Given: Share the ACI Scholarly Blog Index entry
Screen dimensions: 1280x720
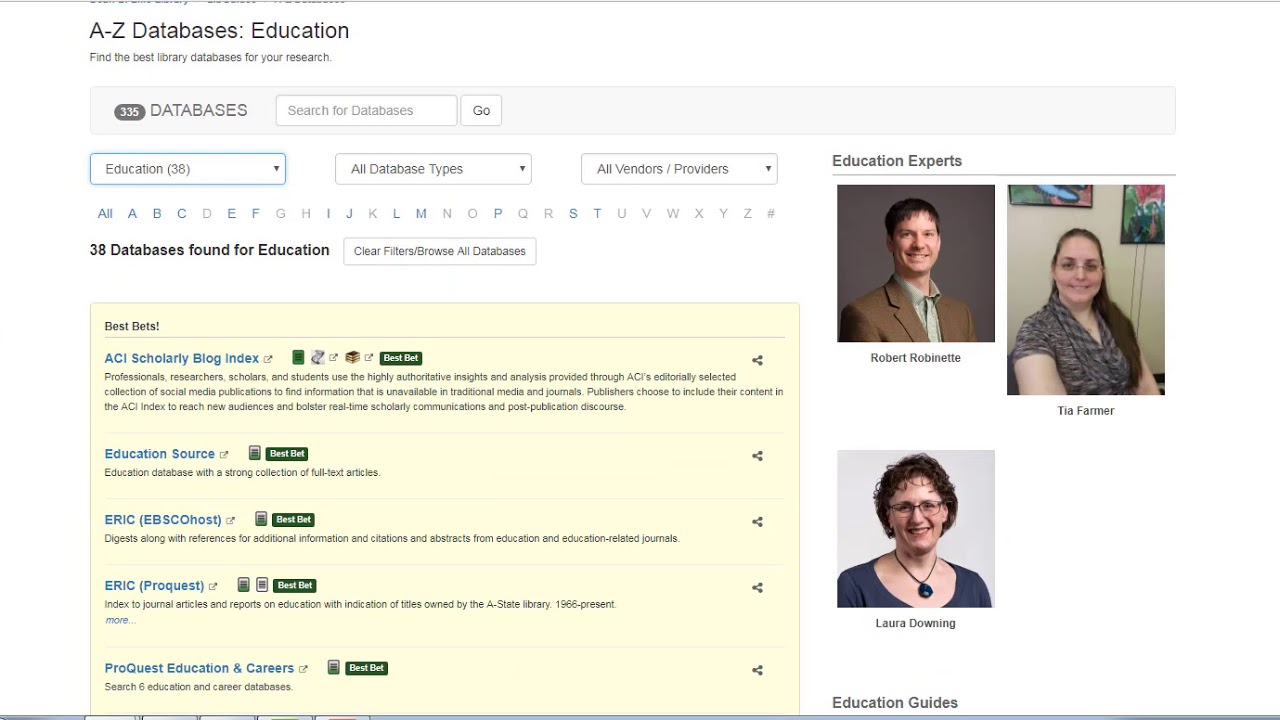Looking at the screenshot, I should click(x=757, y=360).
